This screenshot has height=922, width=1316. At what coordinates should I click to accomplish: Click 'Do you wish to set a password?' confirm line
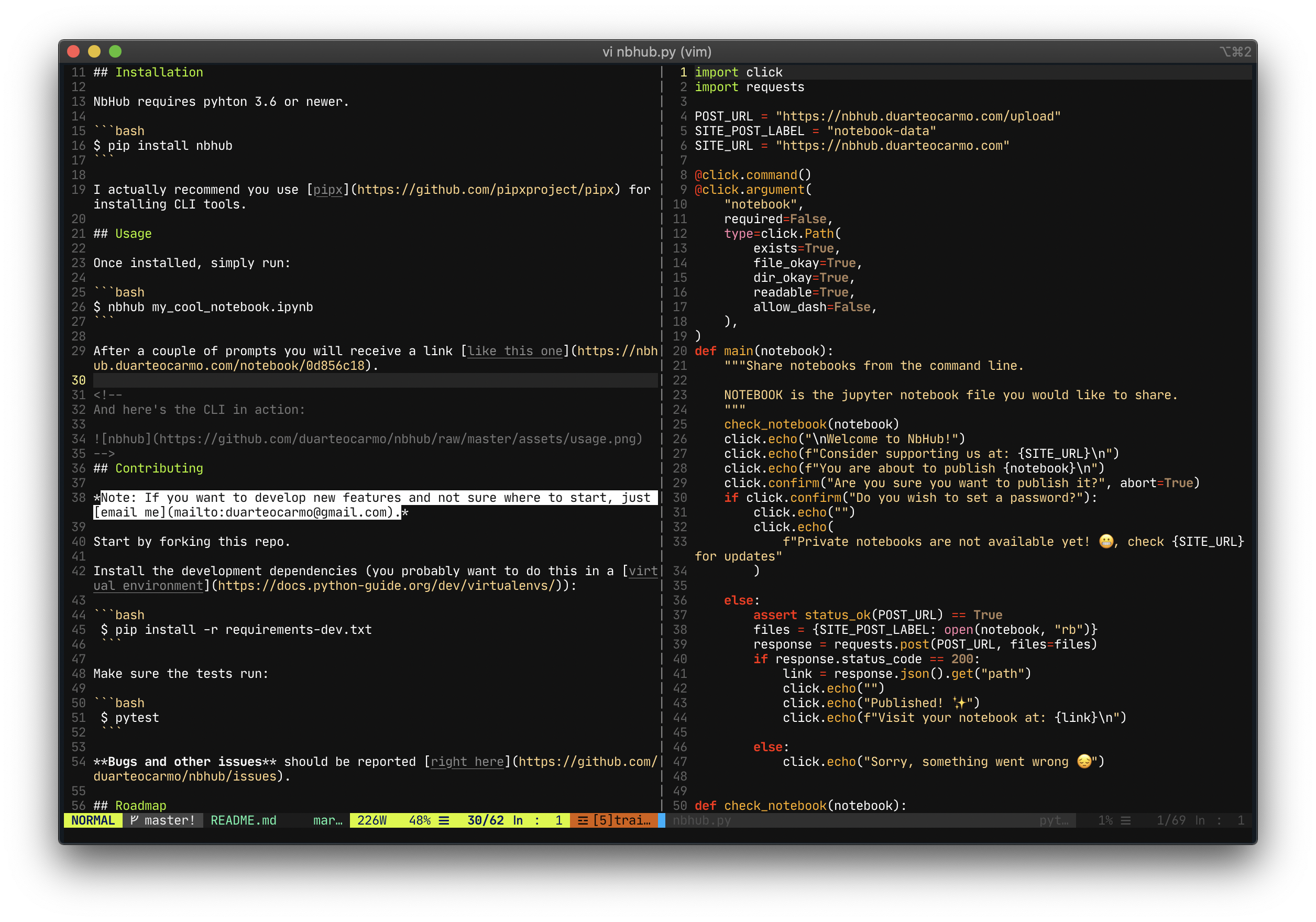911,497
